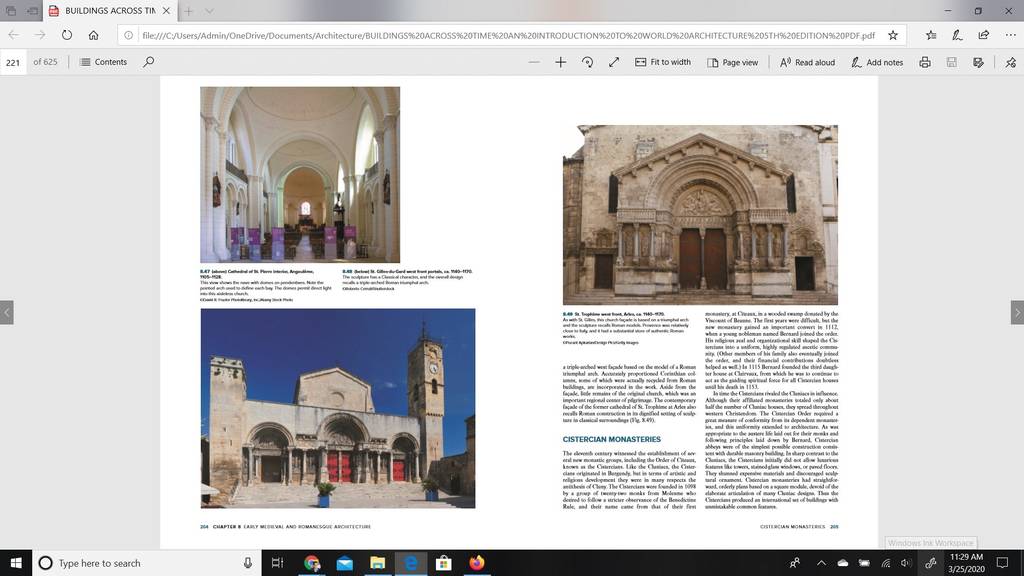The image size is (1024, 576).
Task: Open Edge settings and more menu
Action: pos(1010,35)
